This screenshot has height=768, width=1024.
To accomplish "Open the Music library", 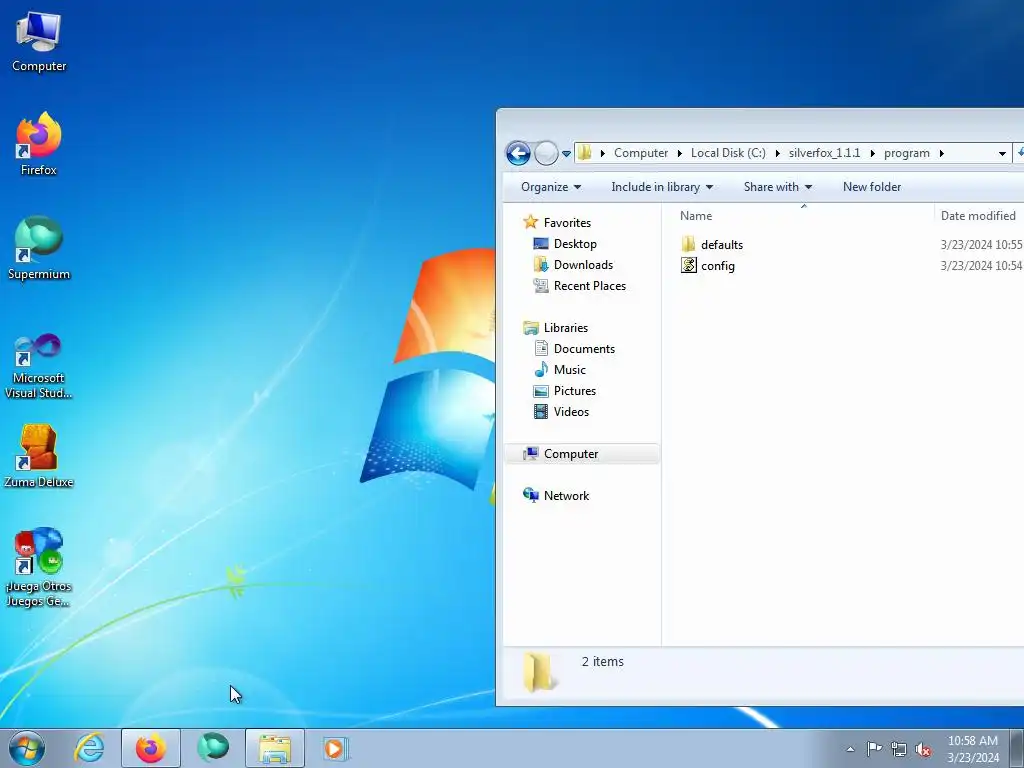I will (x=569, y=370).
